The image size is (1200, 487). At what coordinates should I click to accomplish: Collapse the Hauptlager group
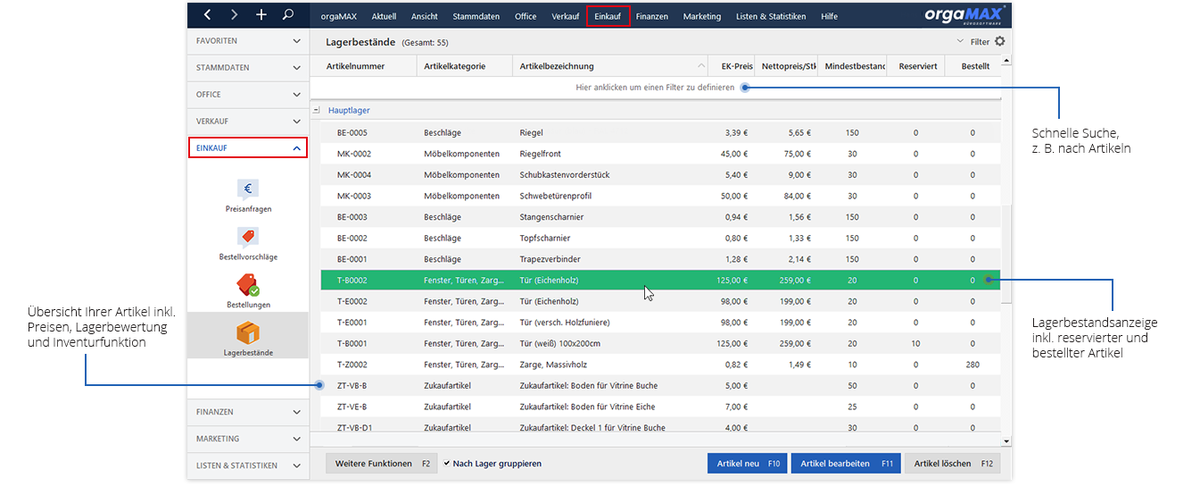(317, 111)
